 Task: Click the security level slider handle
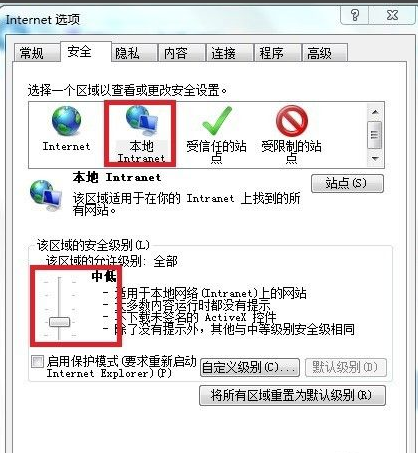[x=60, y=322]
